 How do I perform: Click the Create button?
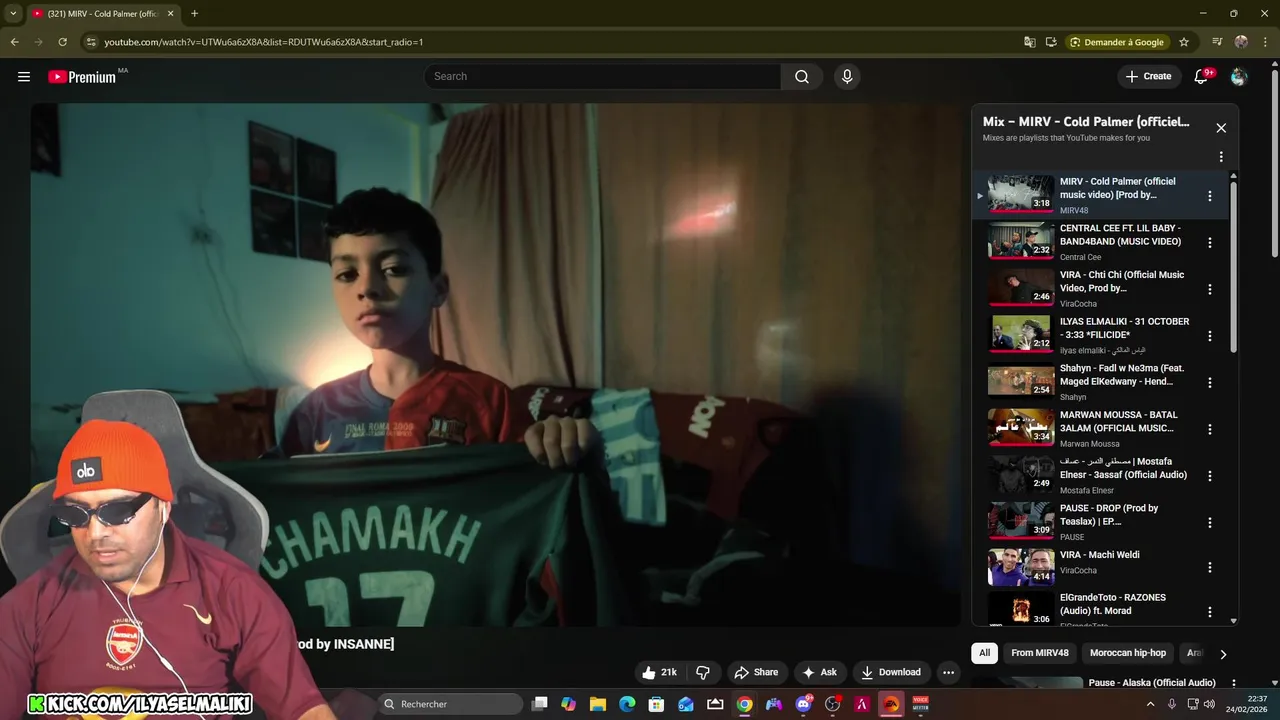pos(1148,77)
